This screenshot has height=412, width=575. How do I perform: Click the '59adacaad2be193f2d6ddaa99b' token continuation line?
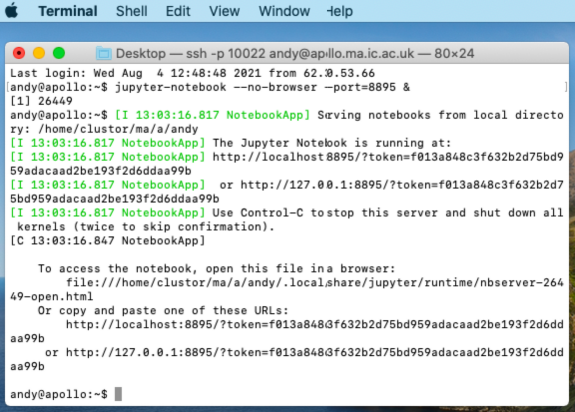[101, 170]
